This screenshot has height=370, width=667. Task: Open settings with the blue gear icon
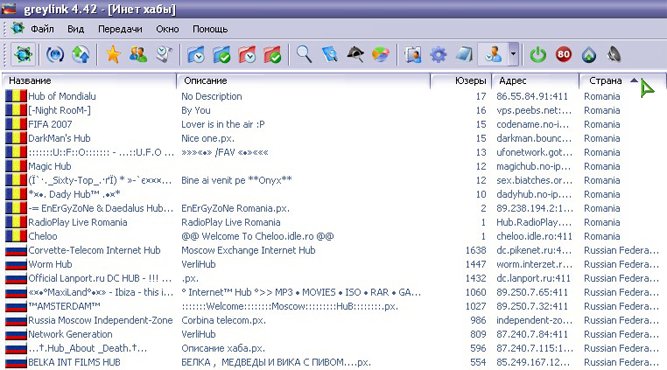(438, 55)
